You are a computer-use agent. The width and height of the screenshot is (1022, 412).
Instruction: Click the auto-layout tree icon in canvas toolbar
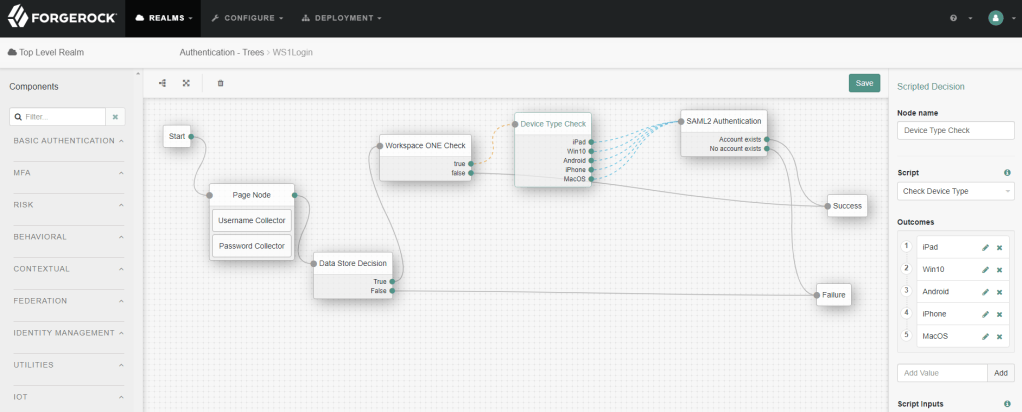pyautogui.click(x=162, y=83)
